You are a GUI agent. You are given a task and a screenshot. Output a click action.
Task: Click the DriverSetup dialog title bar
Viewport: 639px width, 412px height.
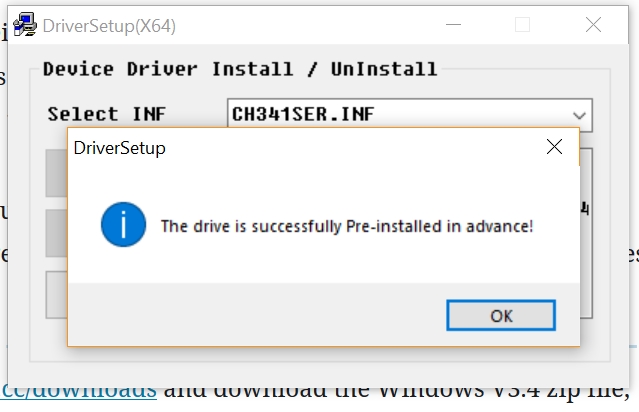click(300, 148)
